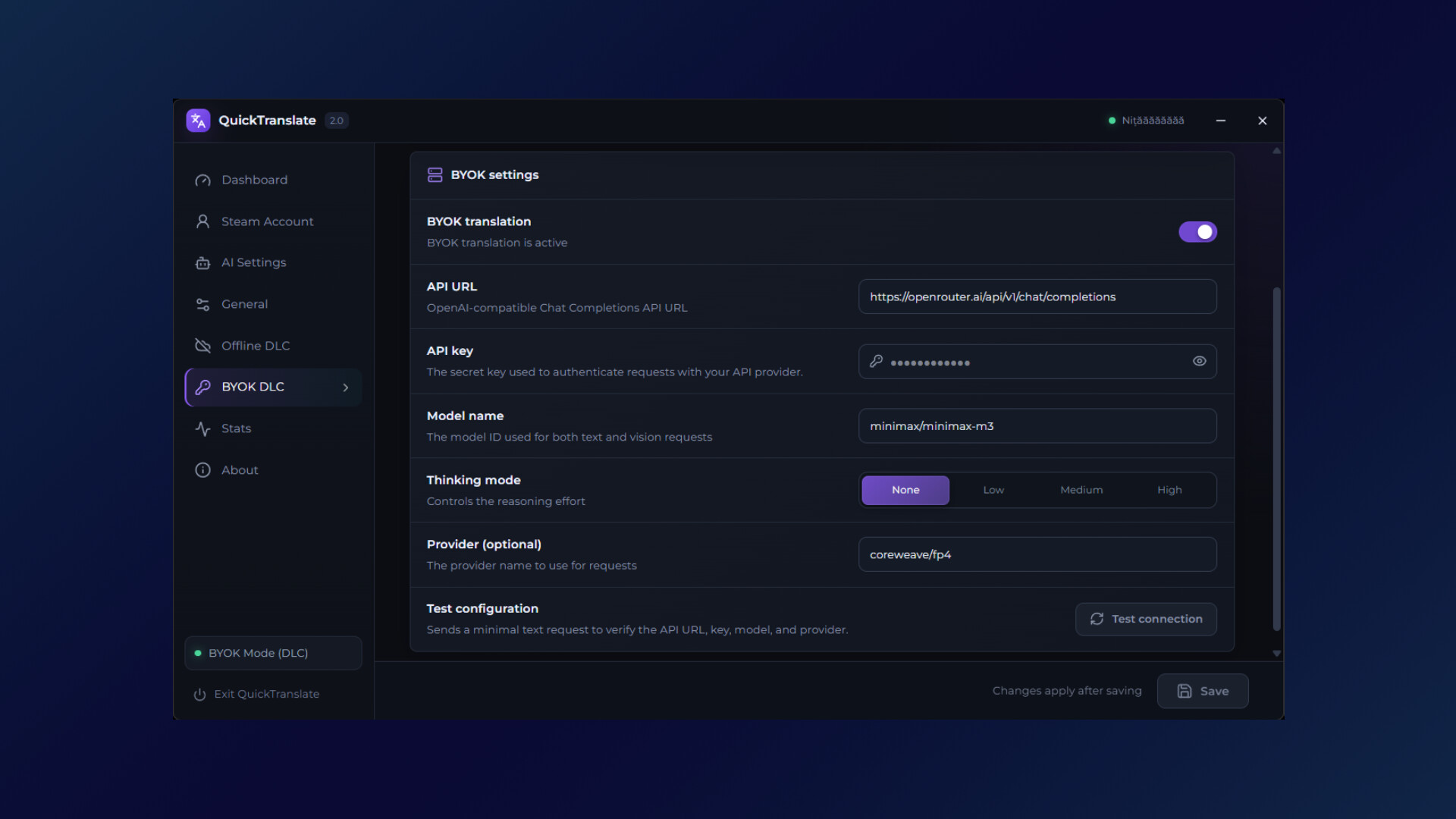The image size is (1456, 819).
Task: Click the BYOK DLC key icon
Action: tap(202, 388)
